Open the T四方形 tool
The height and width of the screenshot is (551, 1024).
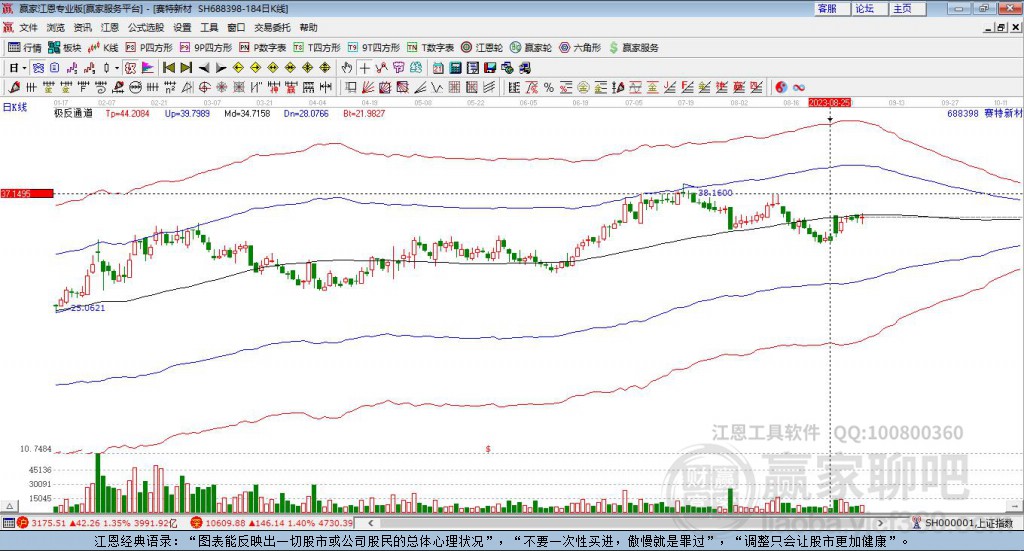[317, 48]
